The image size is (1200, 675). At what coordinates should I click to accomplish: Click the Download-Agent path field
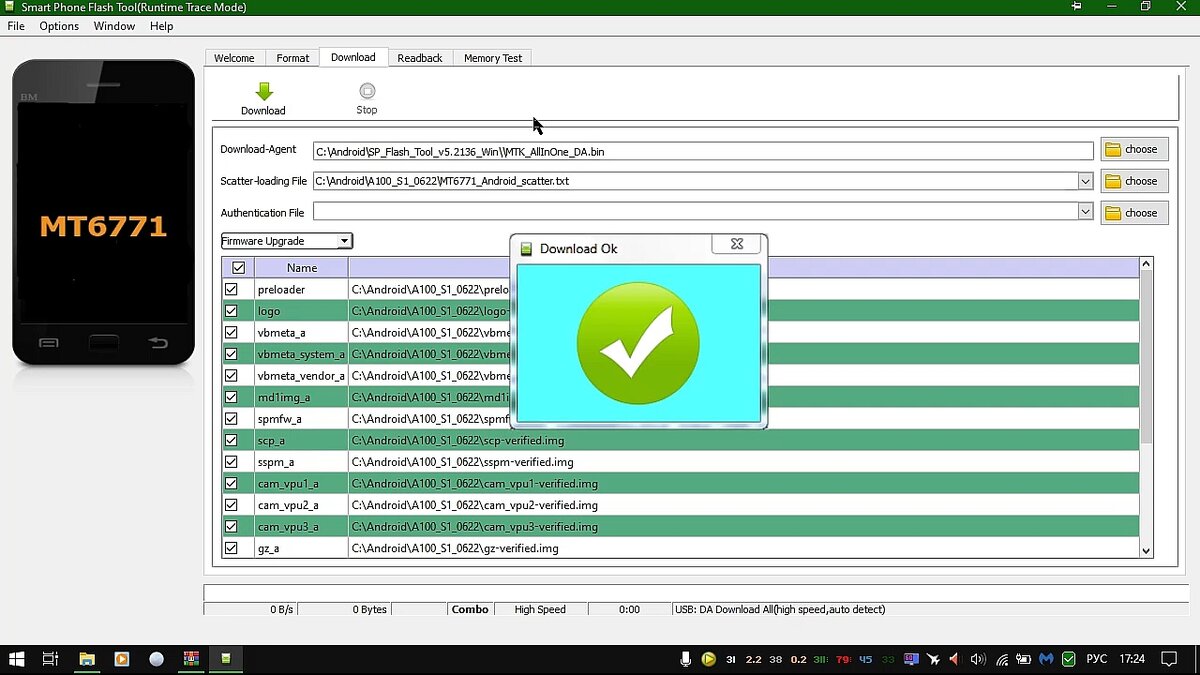(x=703, y=152)
